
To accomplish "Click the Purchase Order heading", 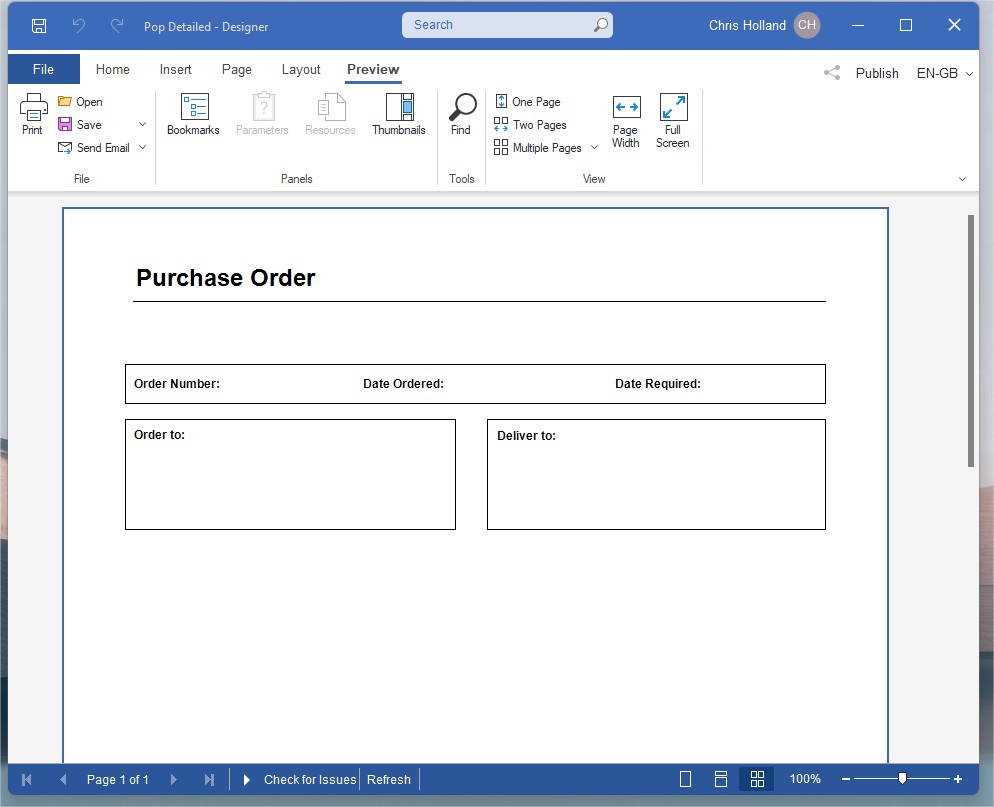I will [x=226, y=278].
